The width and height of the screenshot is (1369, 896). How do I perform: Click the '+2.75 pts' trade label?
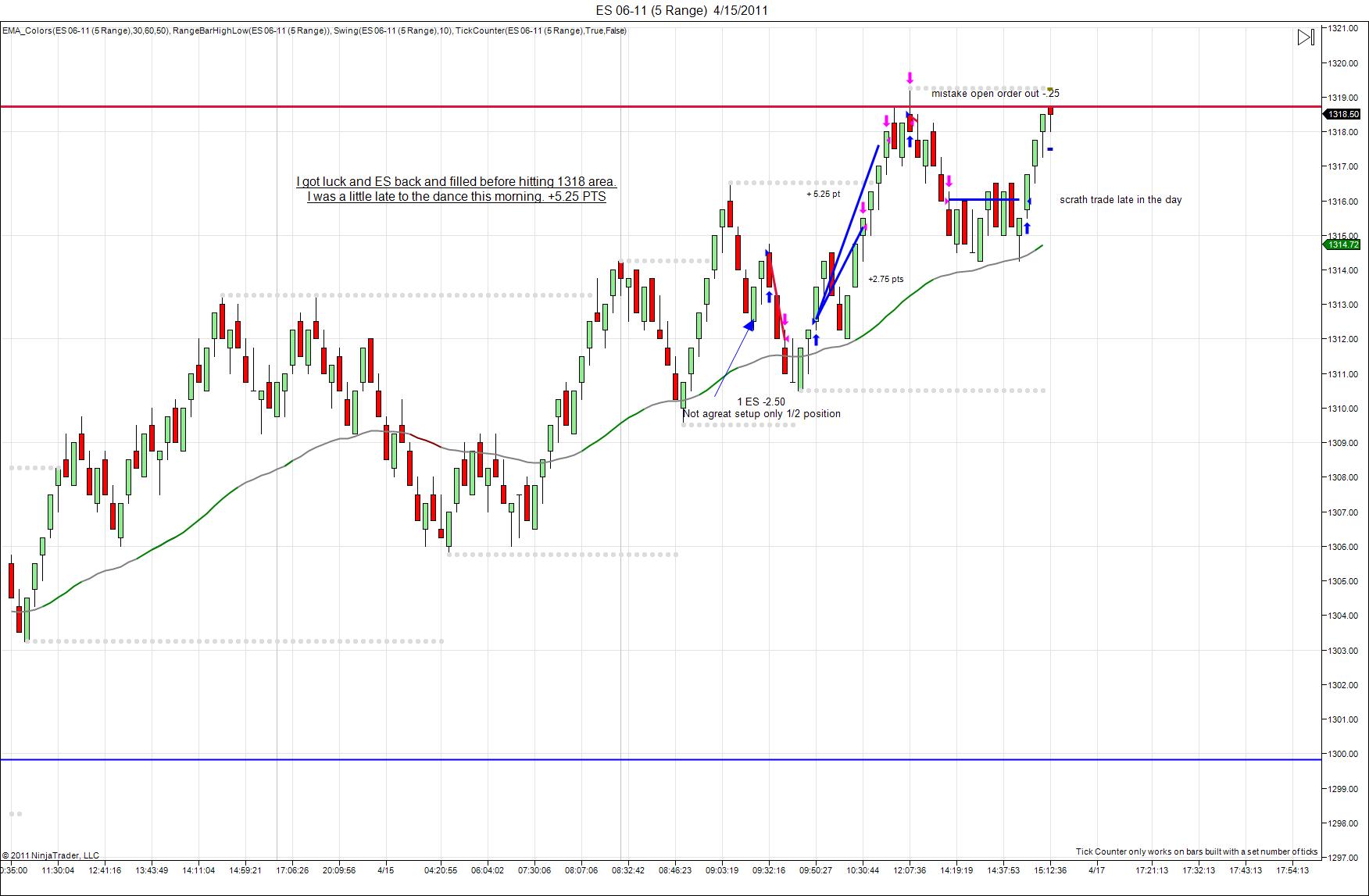coord(886,279)
